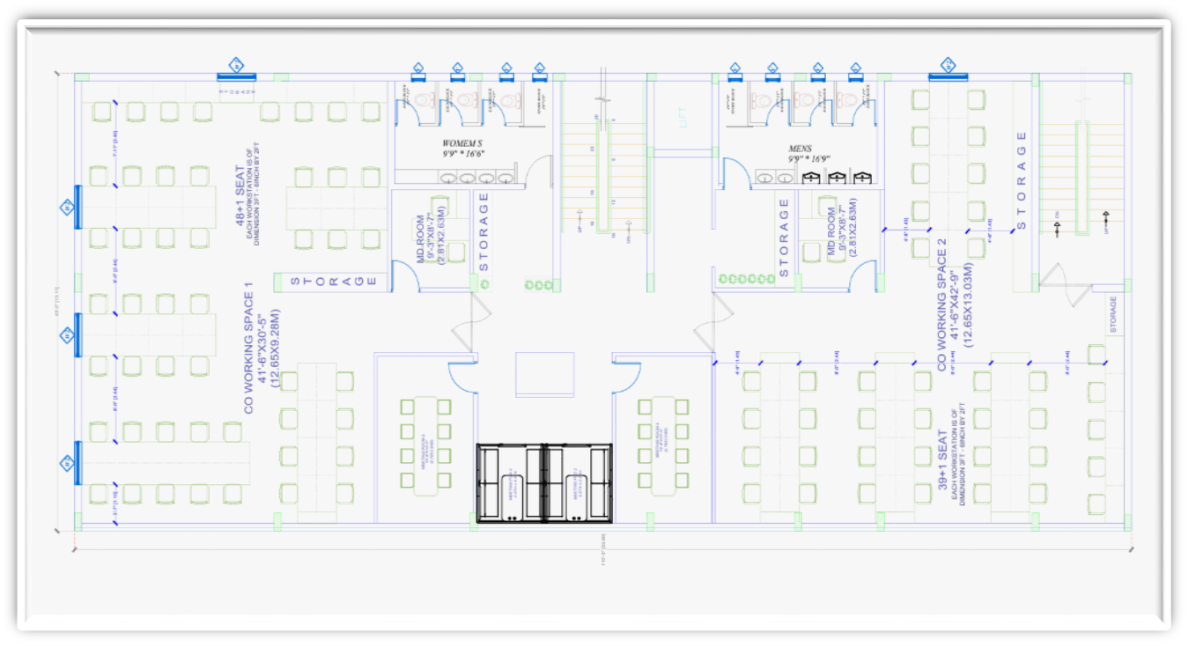Click the center reception desk rectangle in lobby
Image resolution: width=1188 pixels, height=646 pixels.
coord(545,376)
